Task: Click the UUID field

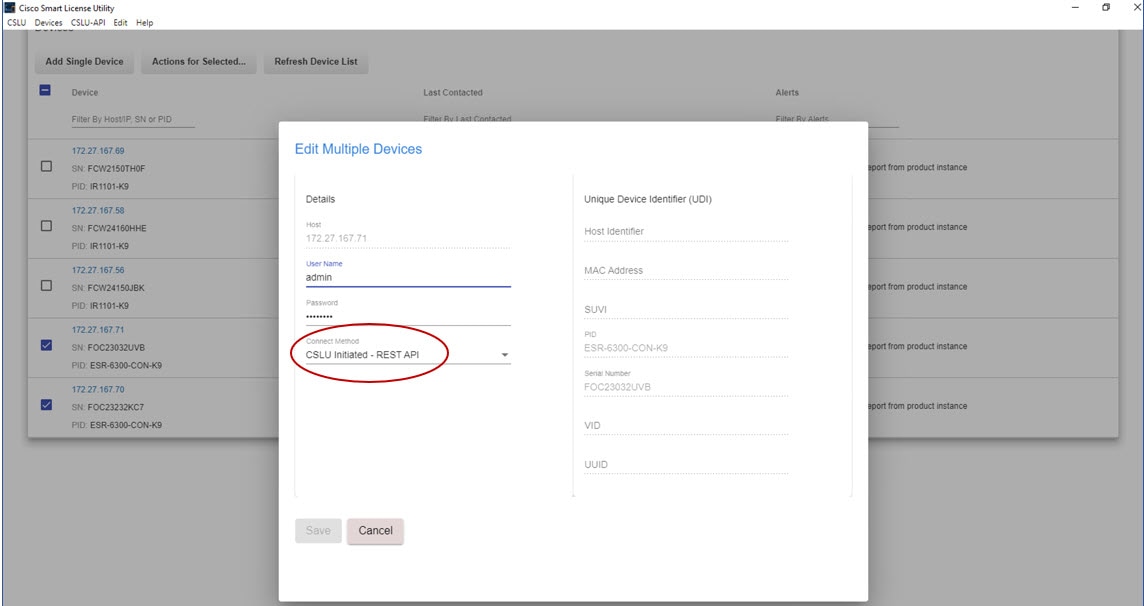Action: tap(686, 465)
